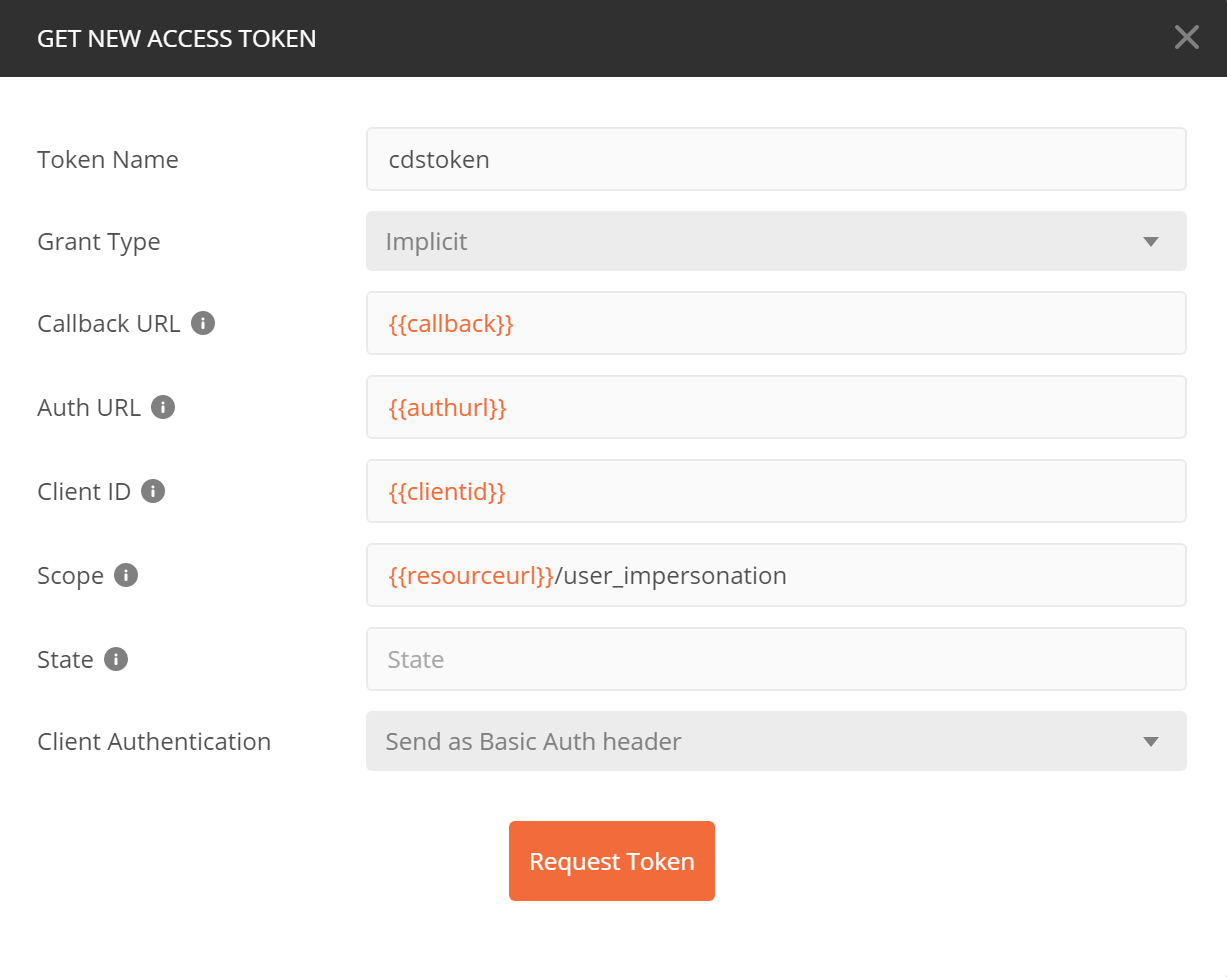Image resolution: width=1227 pixels, height=977 pixels.
Task: Click the Callback URL field with {{callback}}
Action: (776, 323)
